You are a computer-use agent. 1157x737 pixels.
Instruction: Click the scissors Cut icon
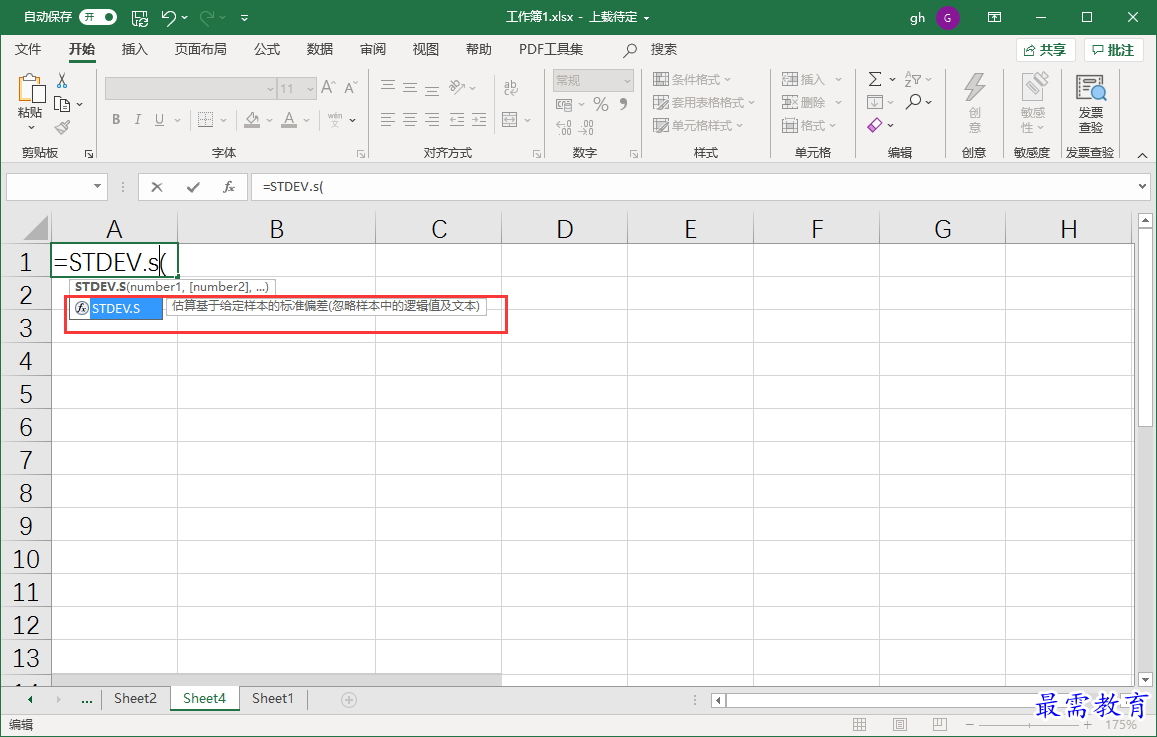click(62, 80)
